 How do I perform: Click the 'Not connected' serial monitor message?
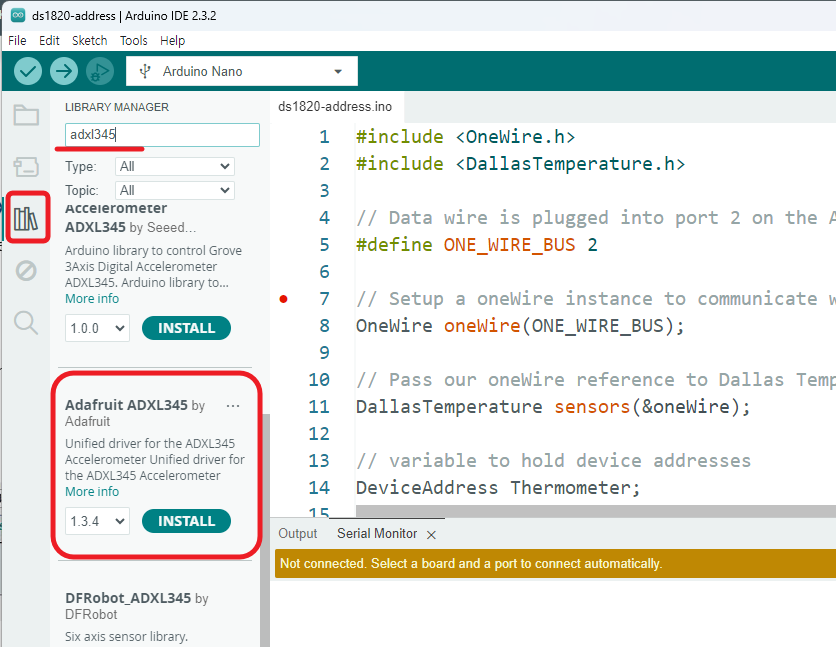(x=471, y=563)
